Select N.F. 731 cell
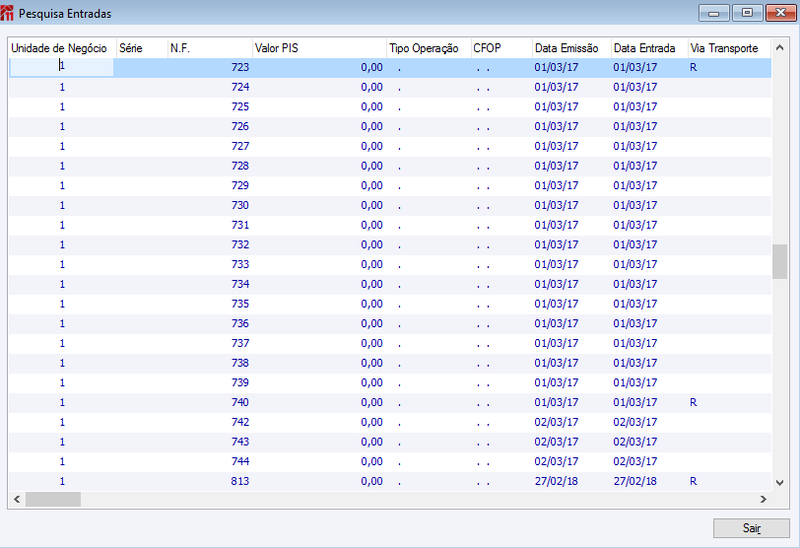The image size is (800, 548). click(x=210, y=225)
